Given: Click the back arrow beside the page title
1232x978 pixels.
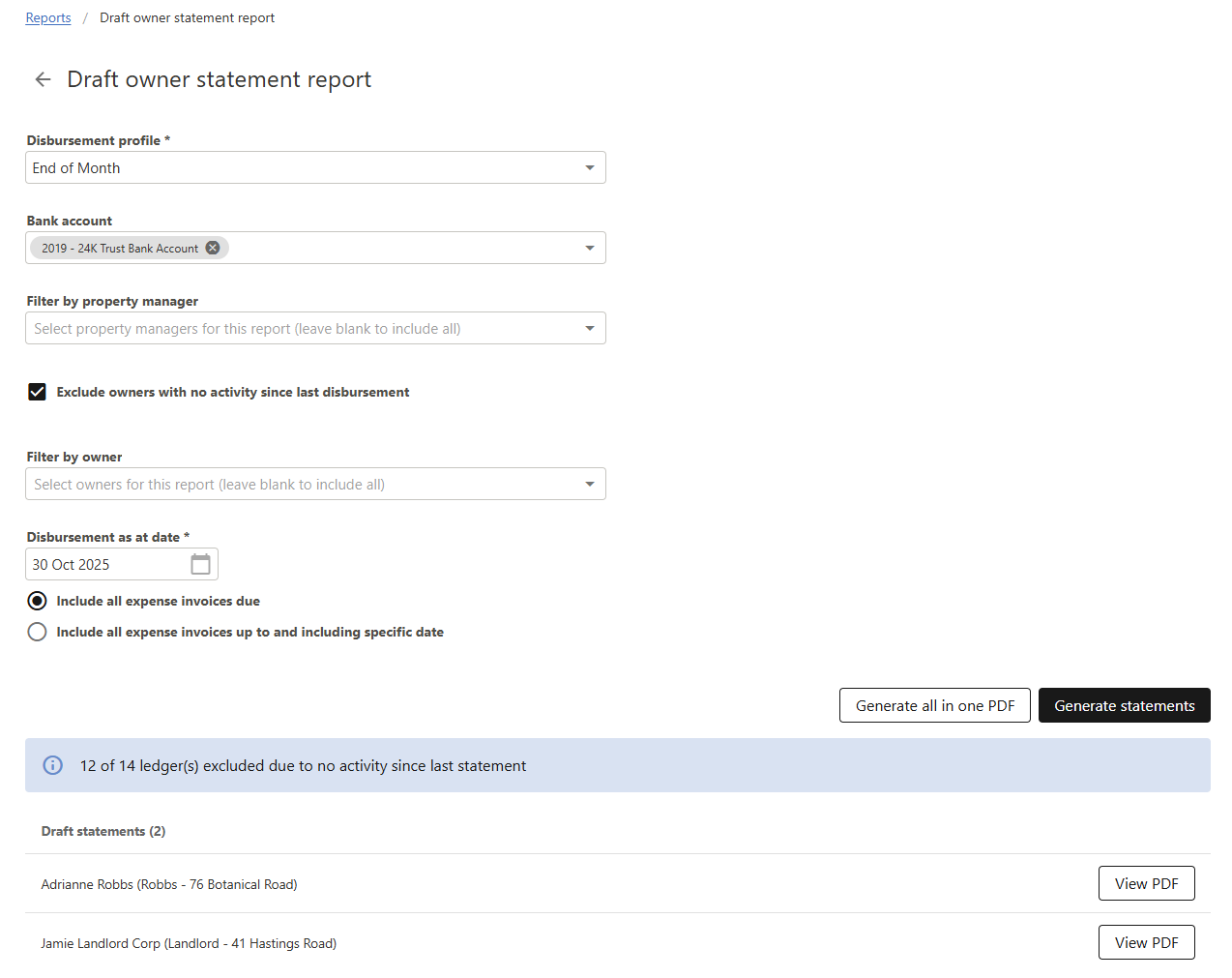Looking at the screenshot, I should coord(43,79).
